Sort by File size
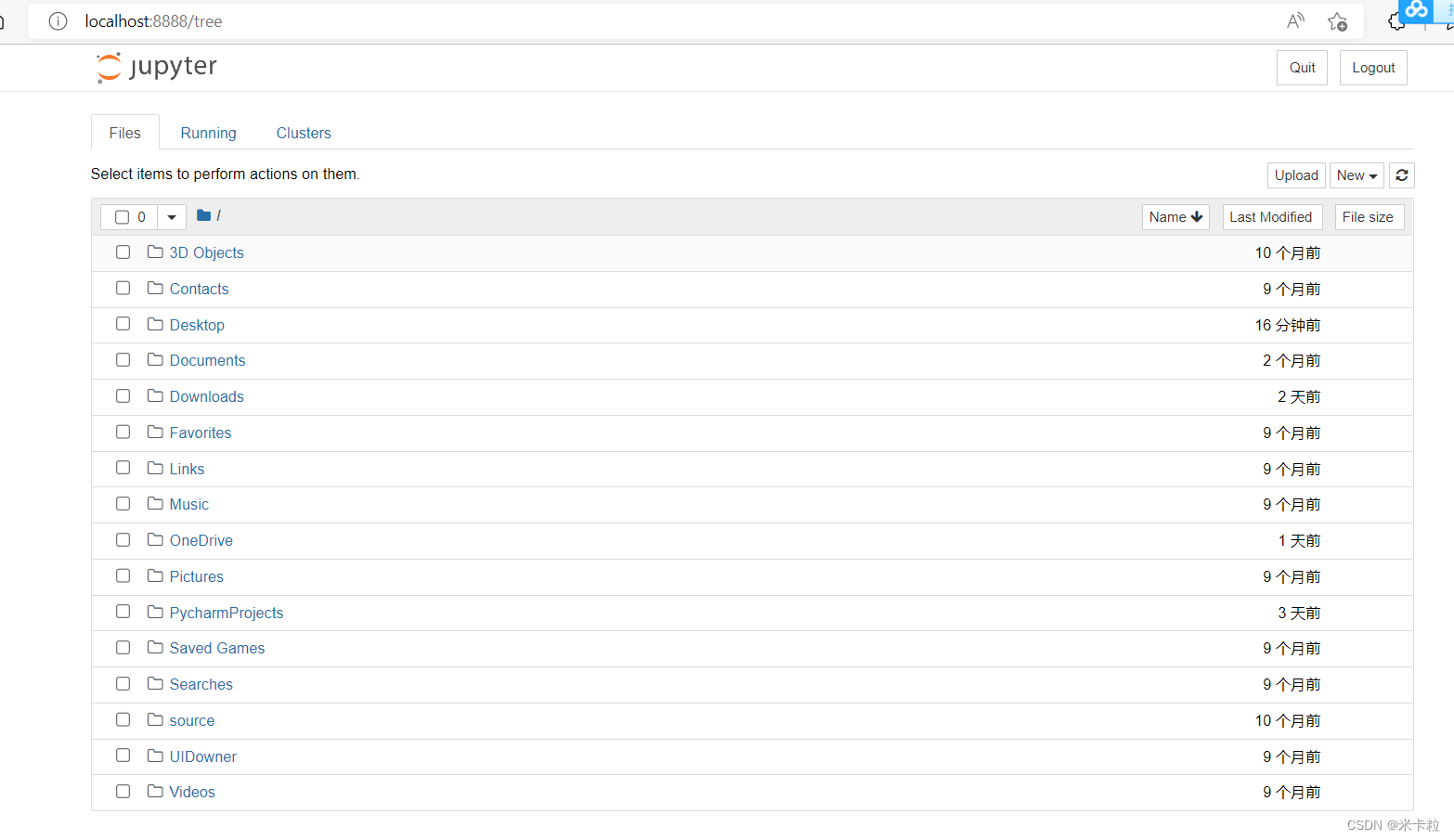 [1370, 217]
